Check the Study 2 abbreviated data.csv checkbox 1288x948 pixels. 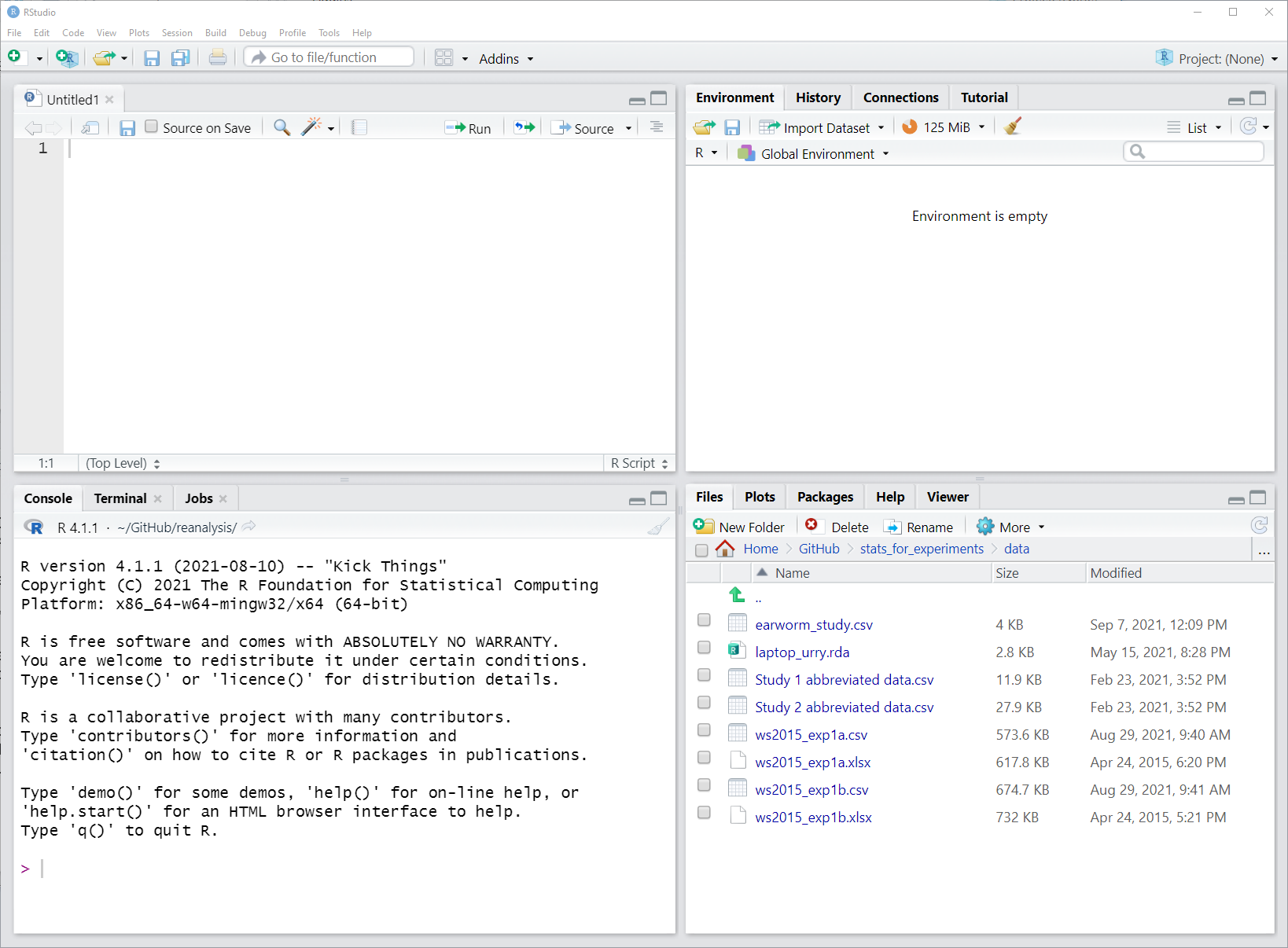(x=704, y=703)
